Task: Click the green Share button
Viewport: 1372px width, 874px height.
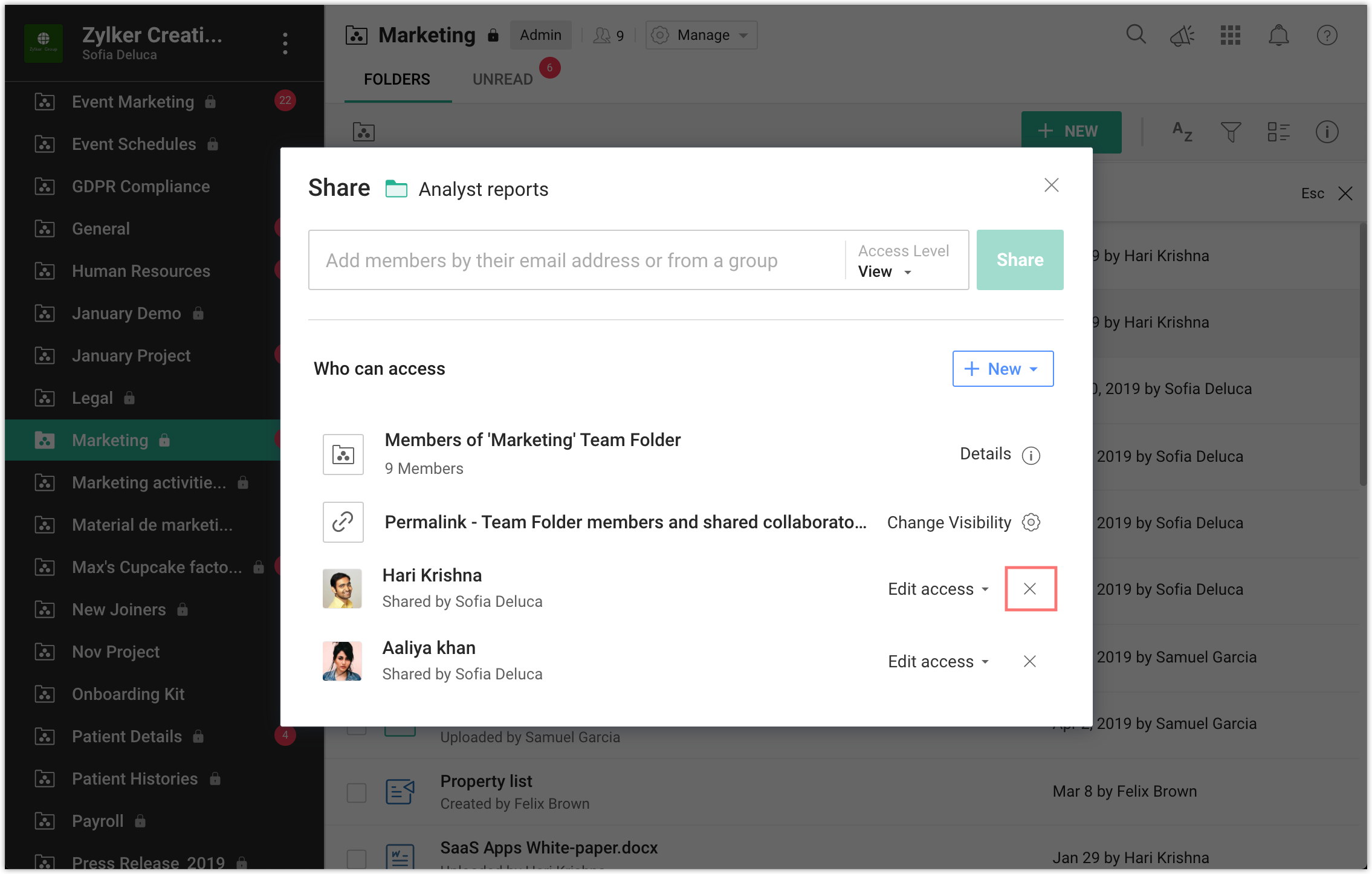Action: [x=1020, y=260]
